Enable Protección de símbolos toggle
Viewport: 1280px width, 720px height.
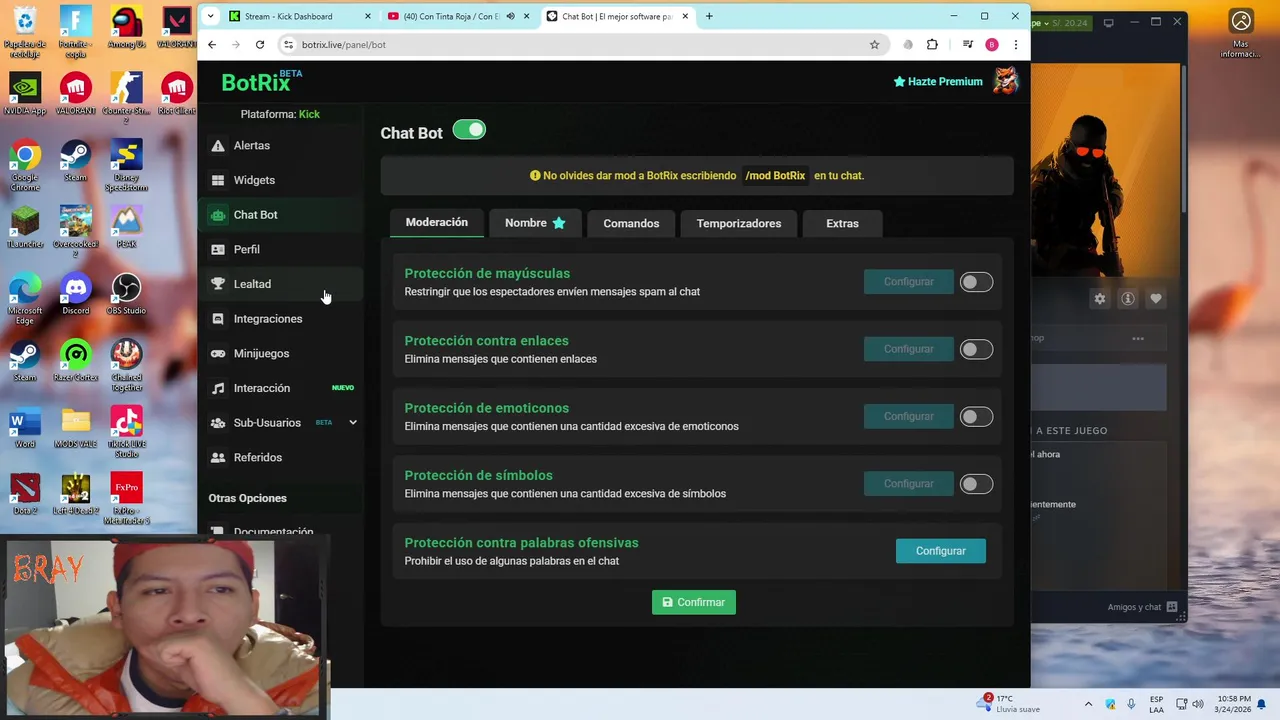point(976,484)
